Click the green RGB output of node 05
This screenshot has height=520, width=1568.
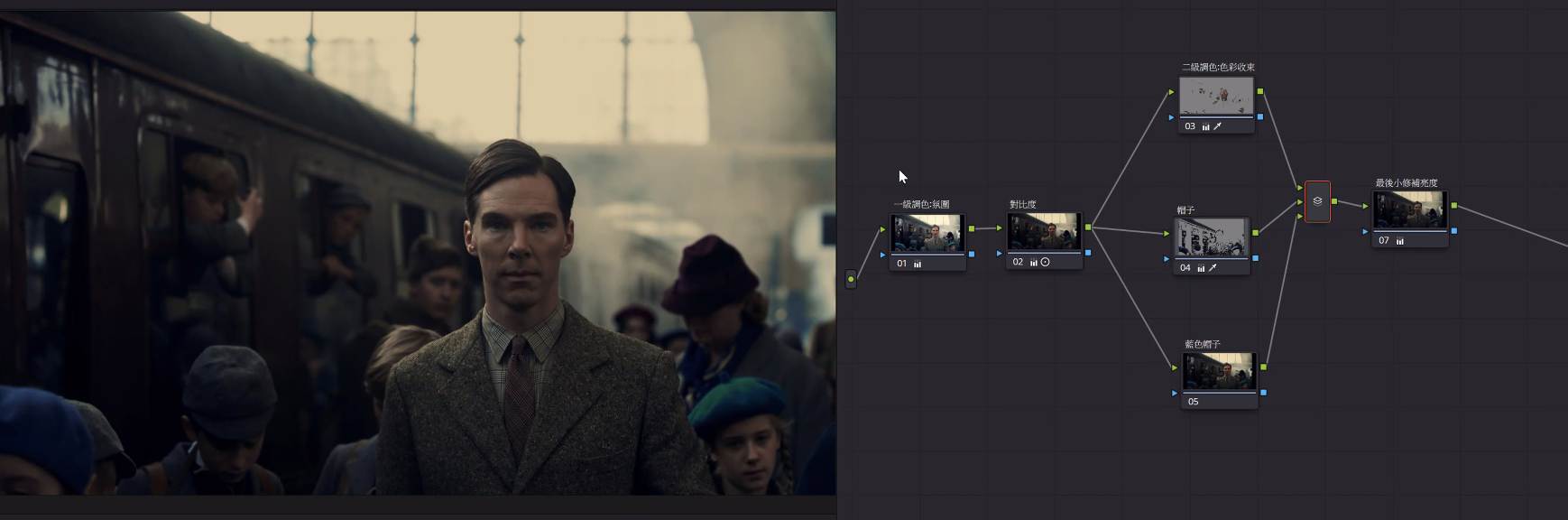pyautogui.click(x=1263, y=367)
